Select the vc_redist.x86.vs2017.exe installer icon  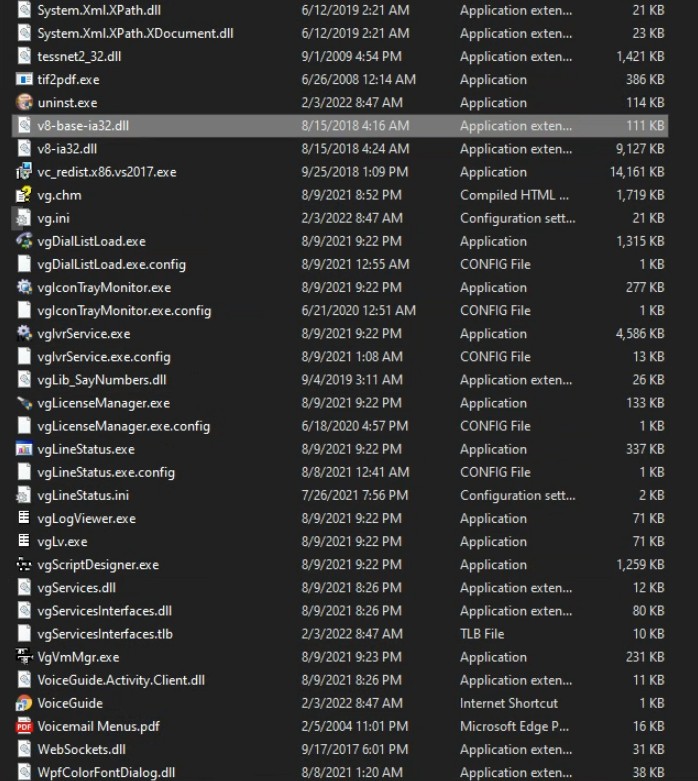point(24,172)
